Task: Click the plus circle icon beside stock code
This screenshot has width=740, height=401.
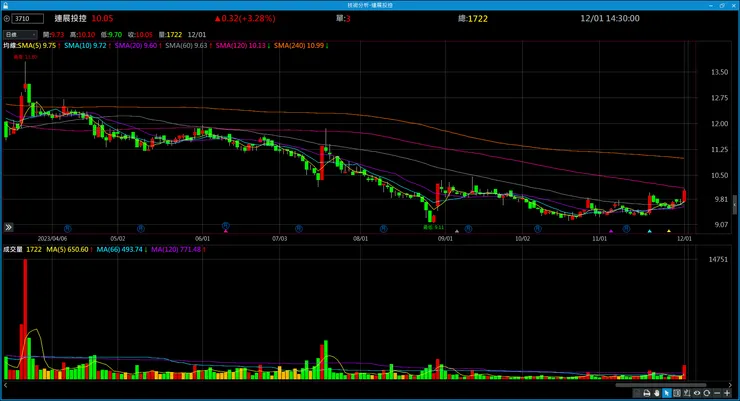Action: tap(7, 19)
